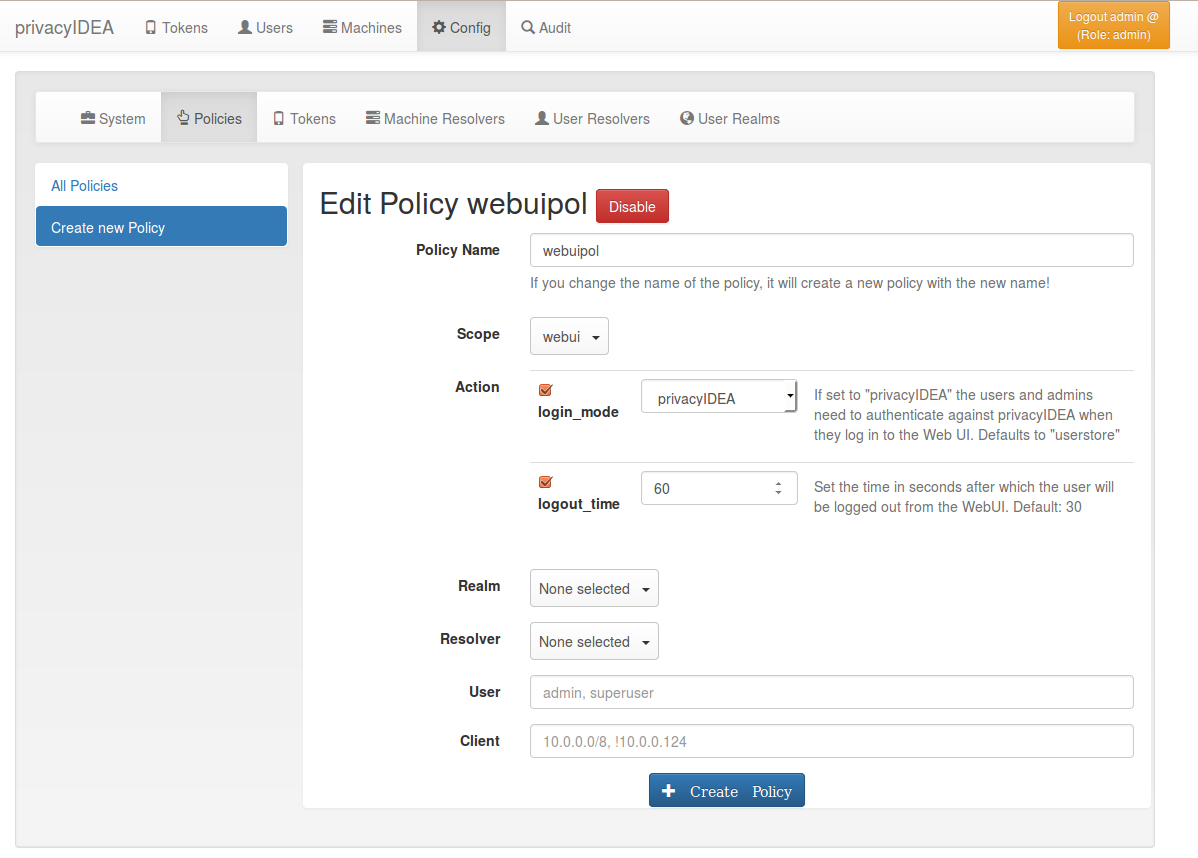Open User Realms via the globe icon
The height and width of the screenshot is (858, 1198).
[686, 118]
